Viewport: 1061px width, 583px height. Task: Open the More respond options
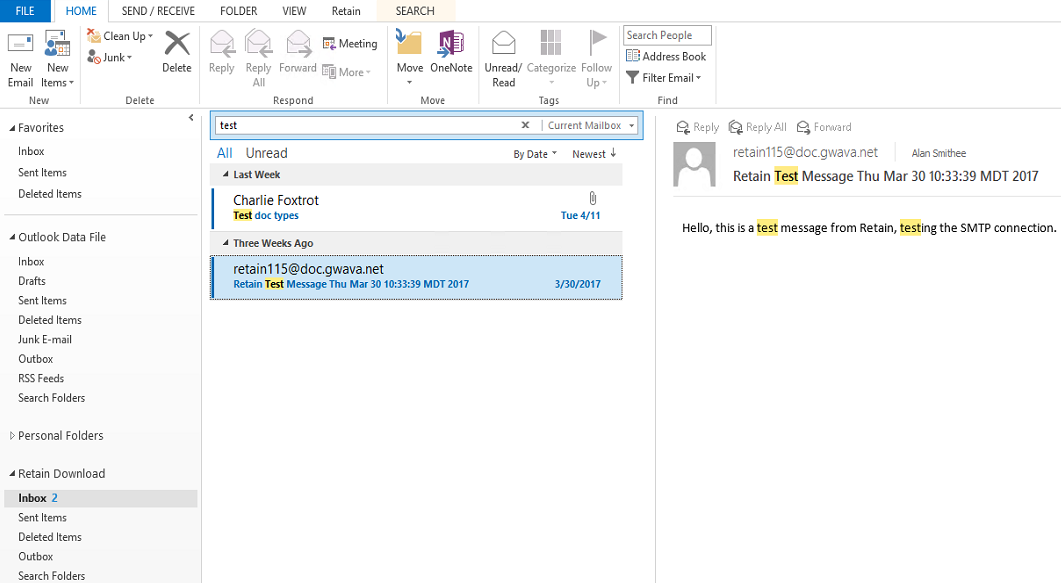tap(346, 72)
